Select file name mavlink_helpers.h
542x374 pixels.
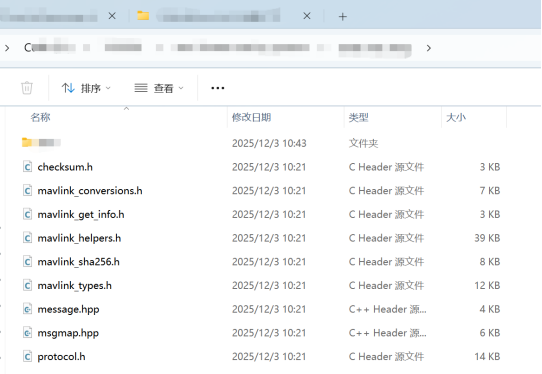(x=79, y=238)
